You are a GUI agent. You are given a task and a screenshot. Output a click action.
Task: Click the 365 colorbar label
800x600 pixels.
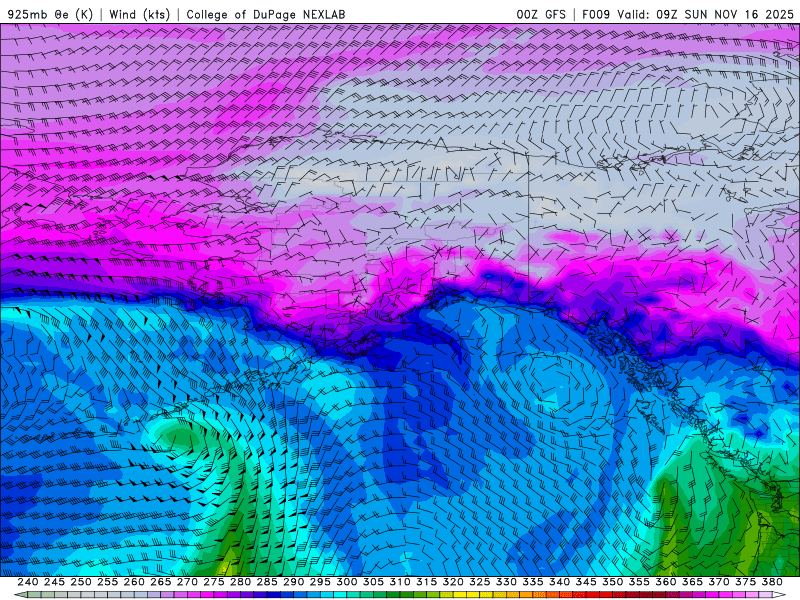pos(692,582)
